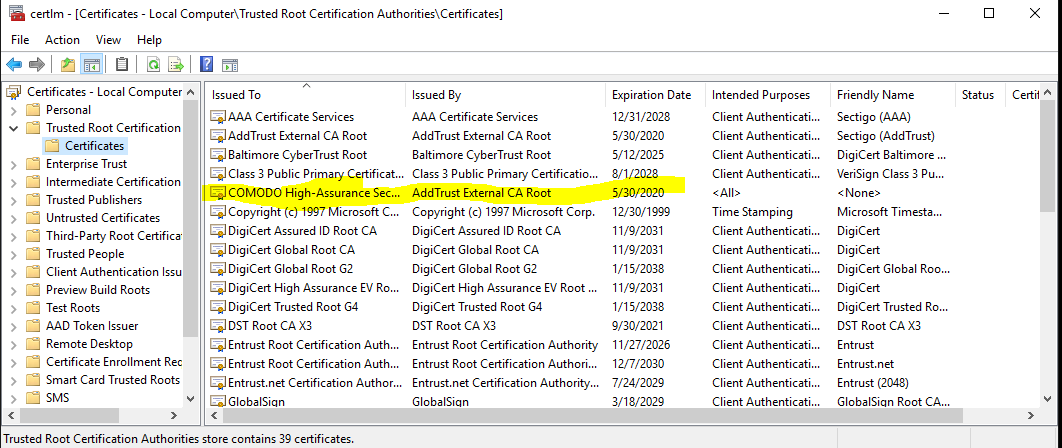Viewport: 1062px width, 448px height.
Task: Select the SMS store in tree
Action: tap(58, 398)
